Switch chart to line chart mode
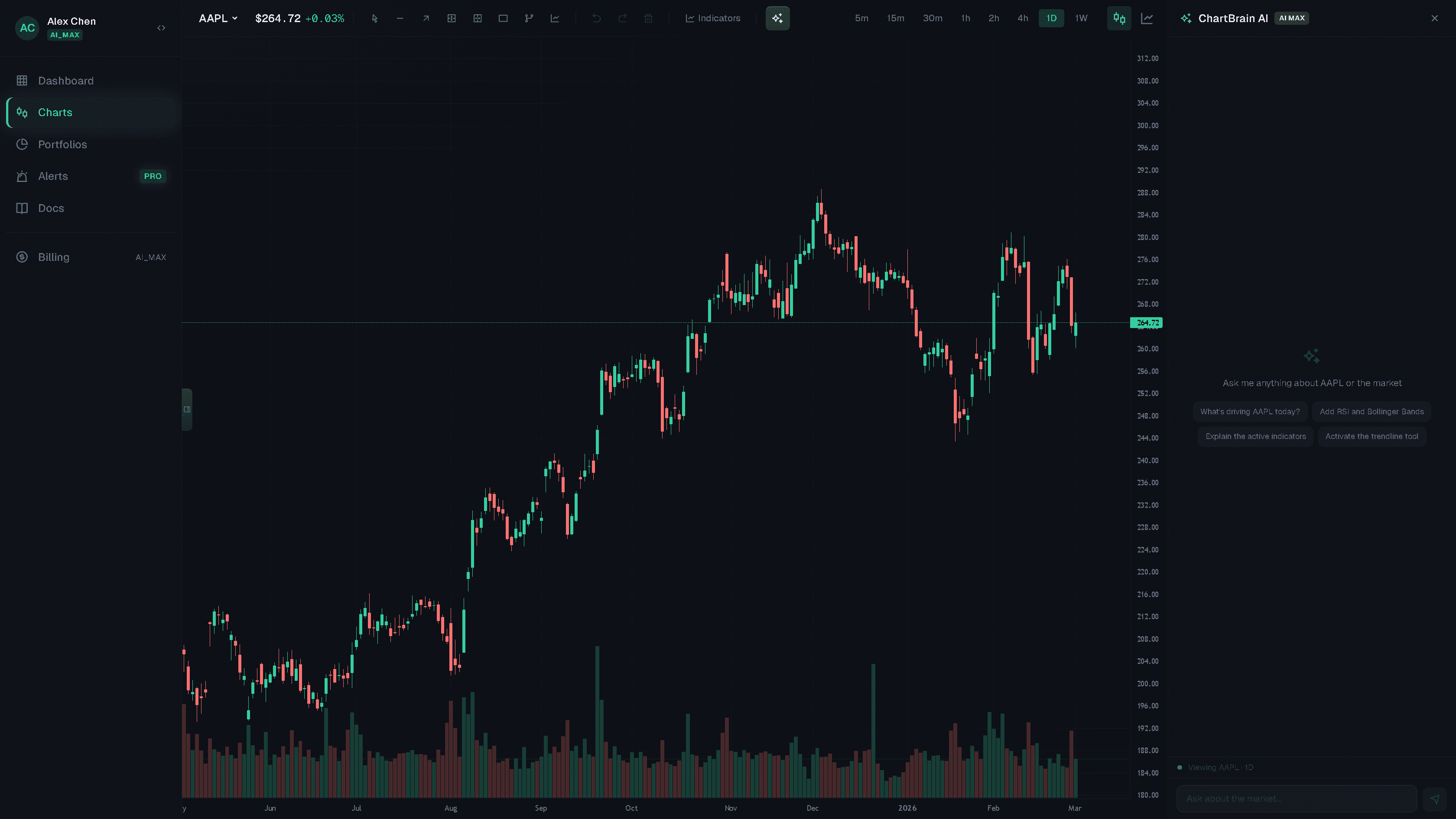This screenshot has height=819, width=1456. pyautogui.click(x=1148, y=18)
